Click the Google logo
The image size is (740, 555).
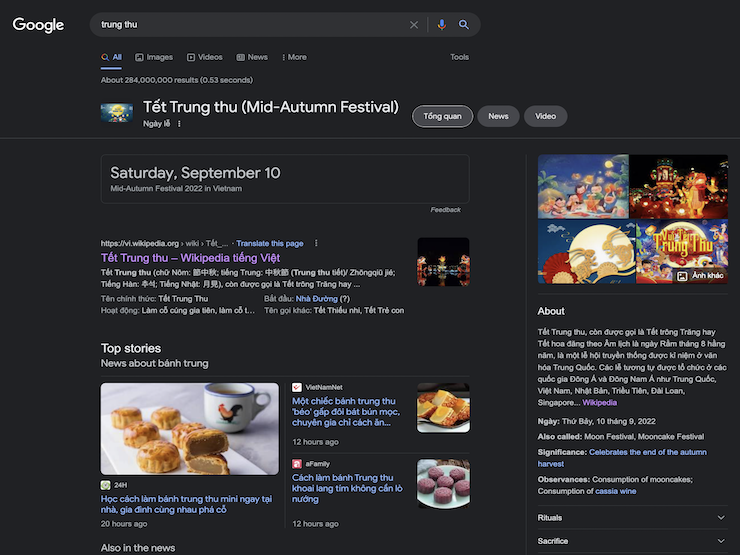coord(38,25)
